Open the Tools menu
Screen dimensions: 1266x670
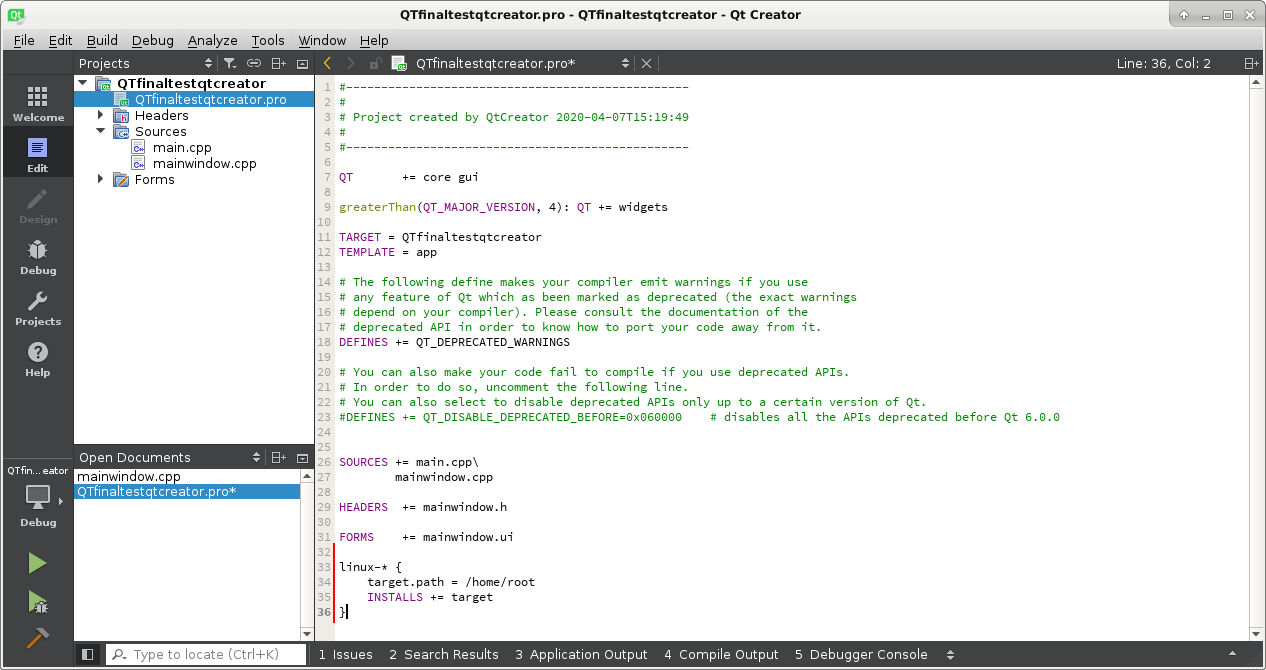pyautogui.click(x=268, y=40)
